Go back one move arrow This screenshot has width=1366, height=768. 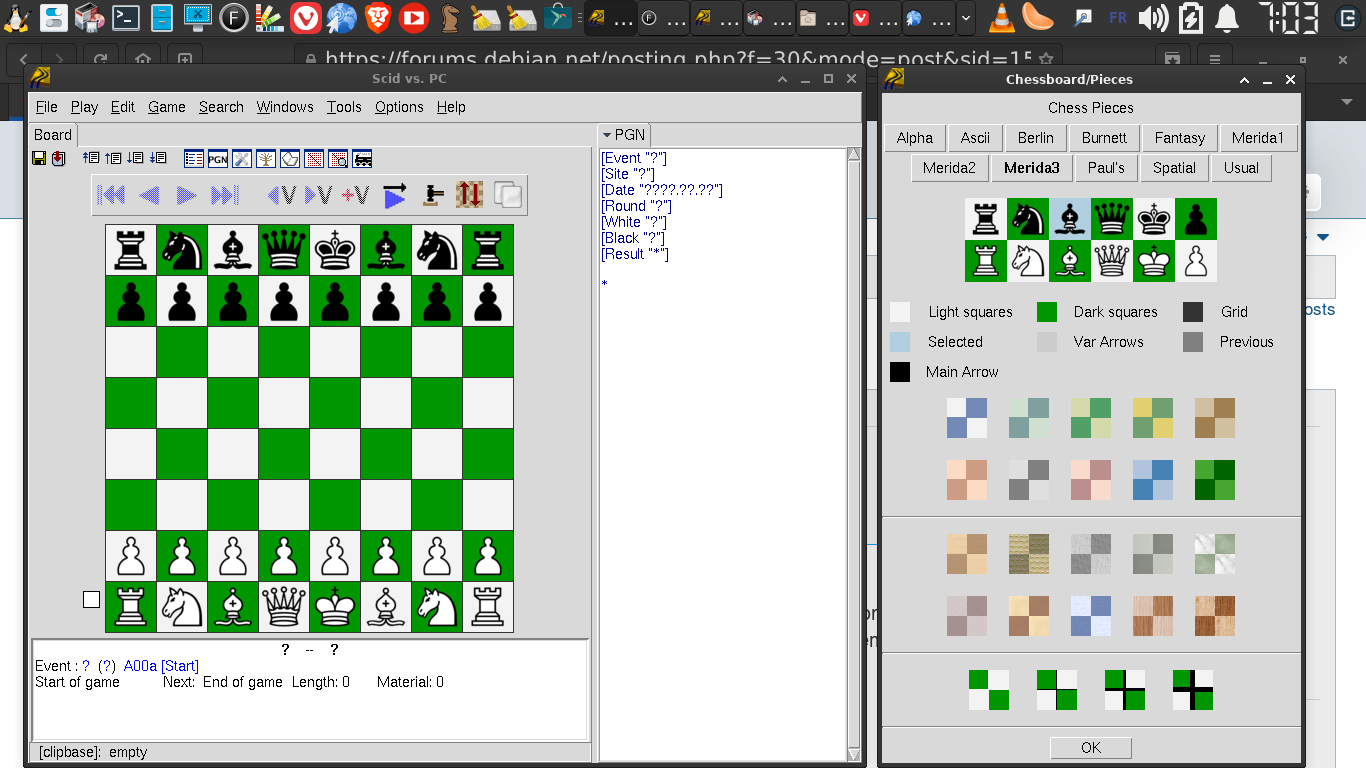149,195
